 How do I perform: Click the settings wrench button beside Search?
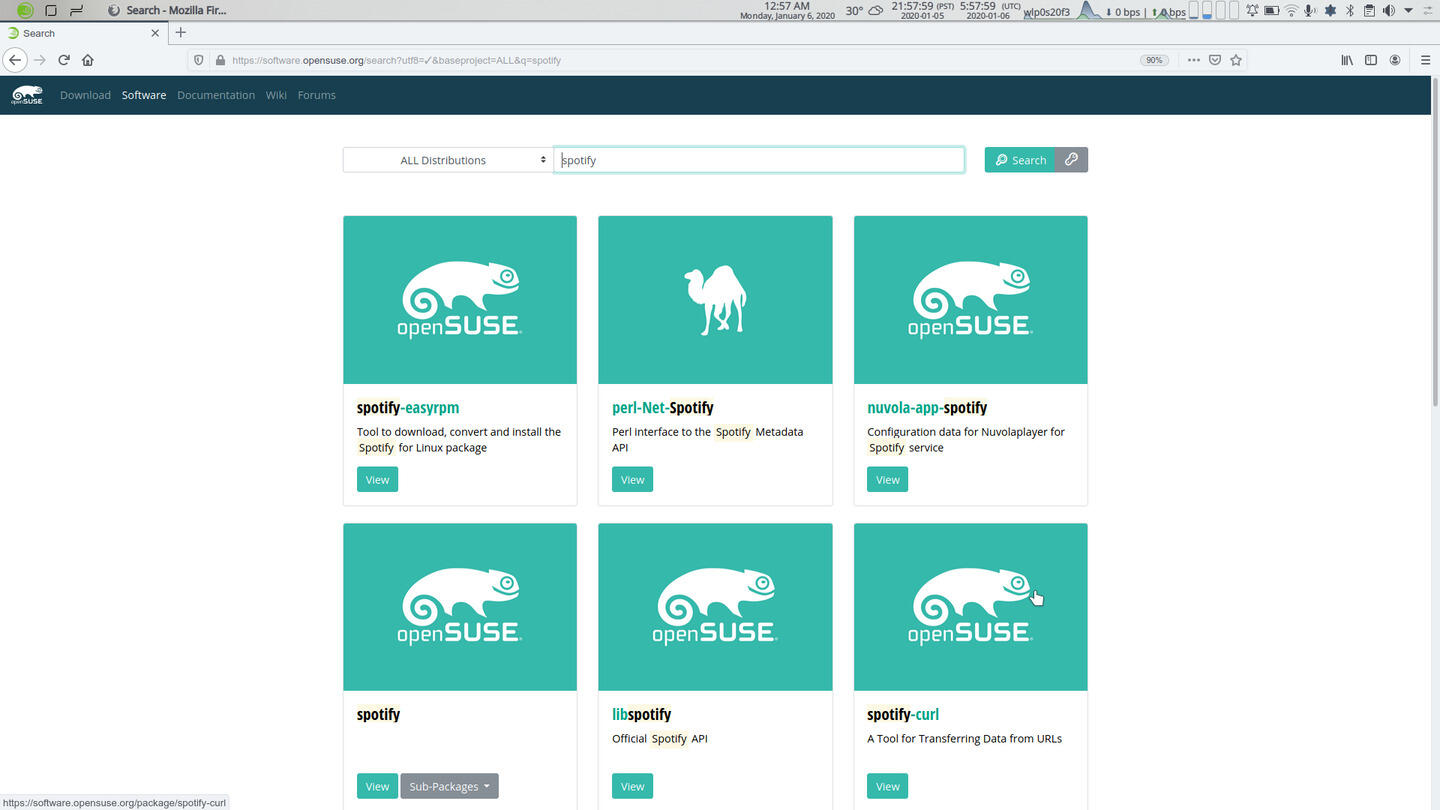1071,160
